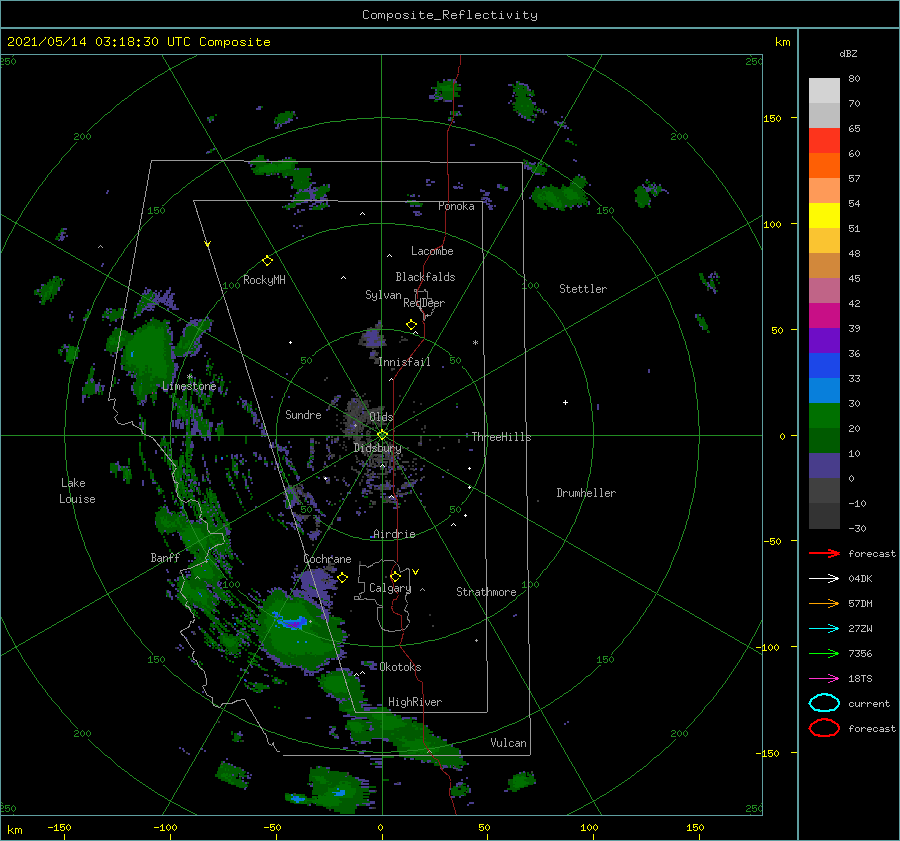Click the white 04DK arrow icon

(x=824, y=579)
